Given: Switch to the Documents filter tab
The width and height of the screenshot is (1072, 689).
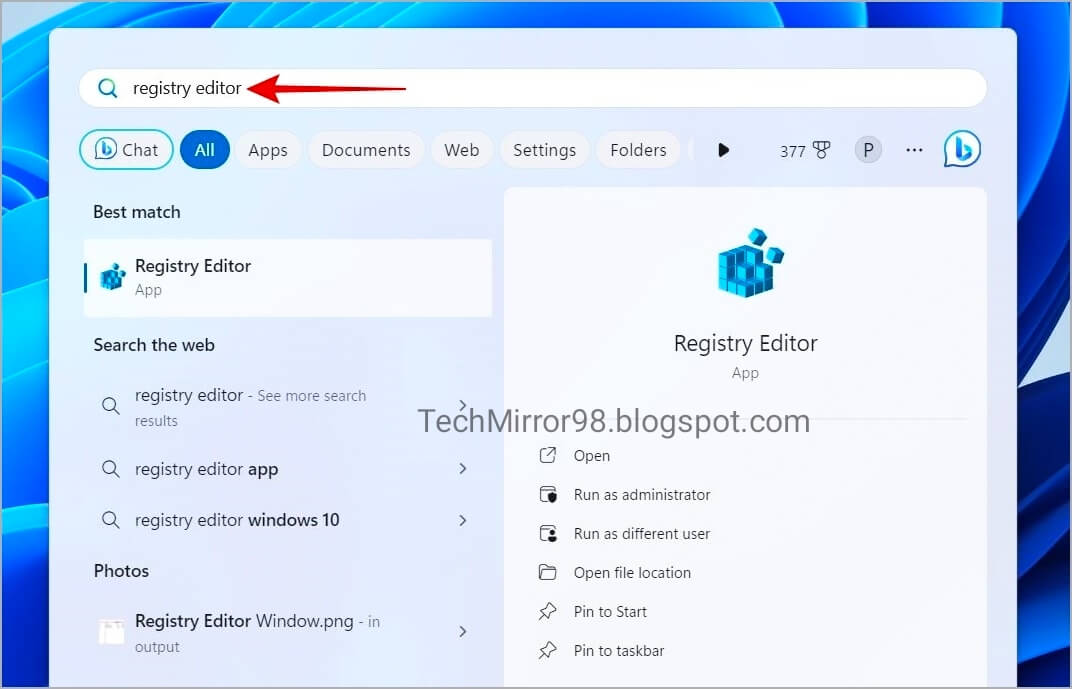Looking at the screenshot, I should pos(366,150).
